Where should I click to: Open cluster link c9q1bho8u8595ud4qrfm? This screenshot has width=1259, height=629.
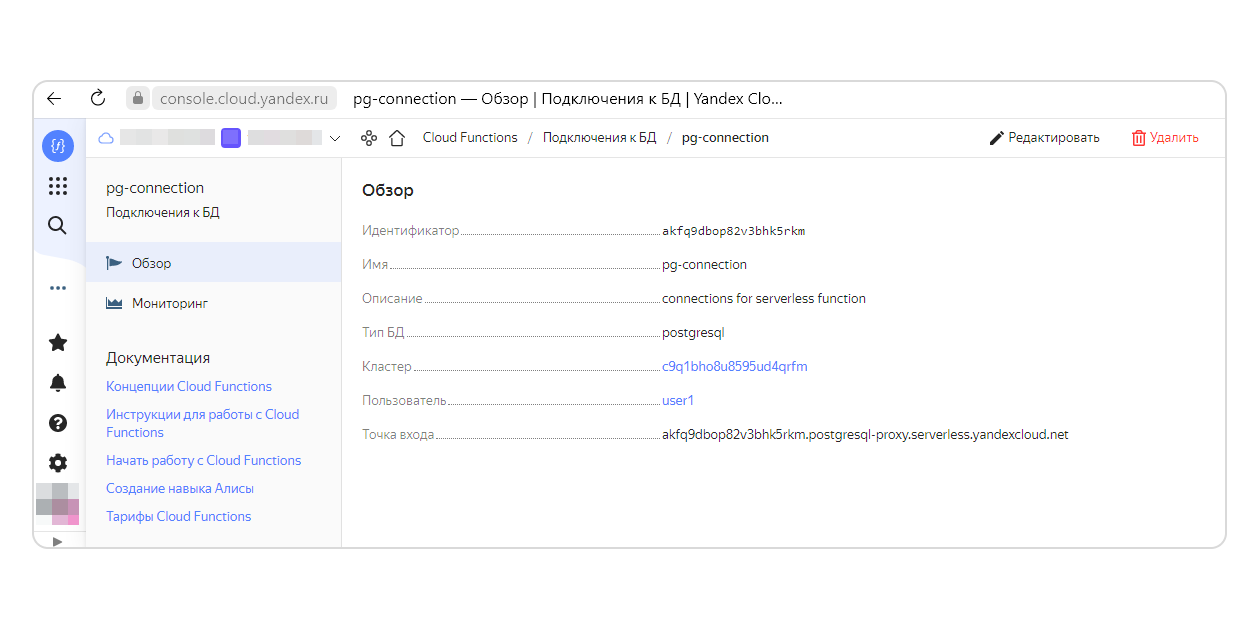(x=735, y=366)
